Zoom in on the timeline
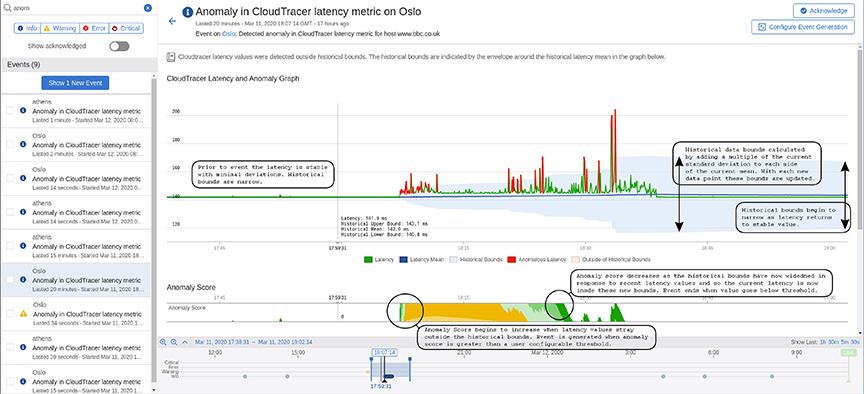Screen dimensions: 864x394 coord(163,342)
